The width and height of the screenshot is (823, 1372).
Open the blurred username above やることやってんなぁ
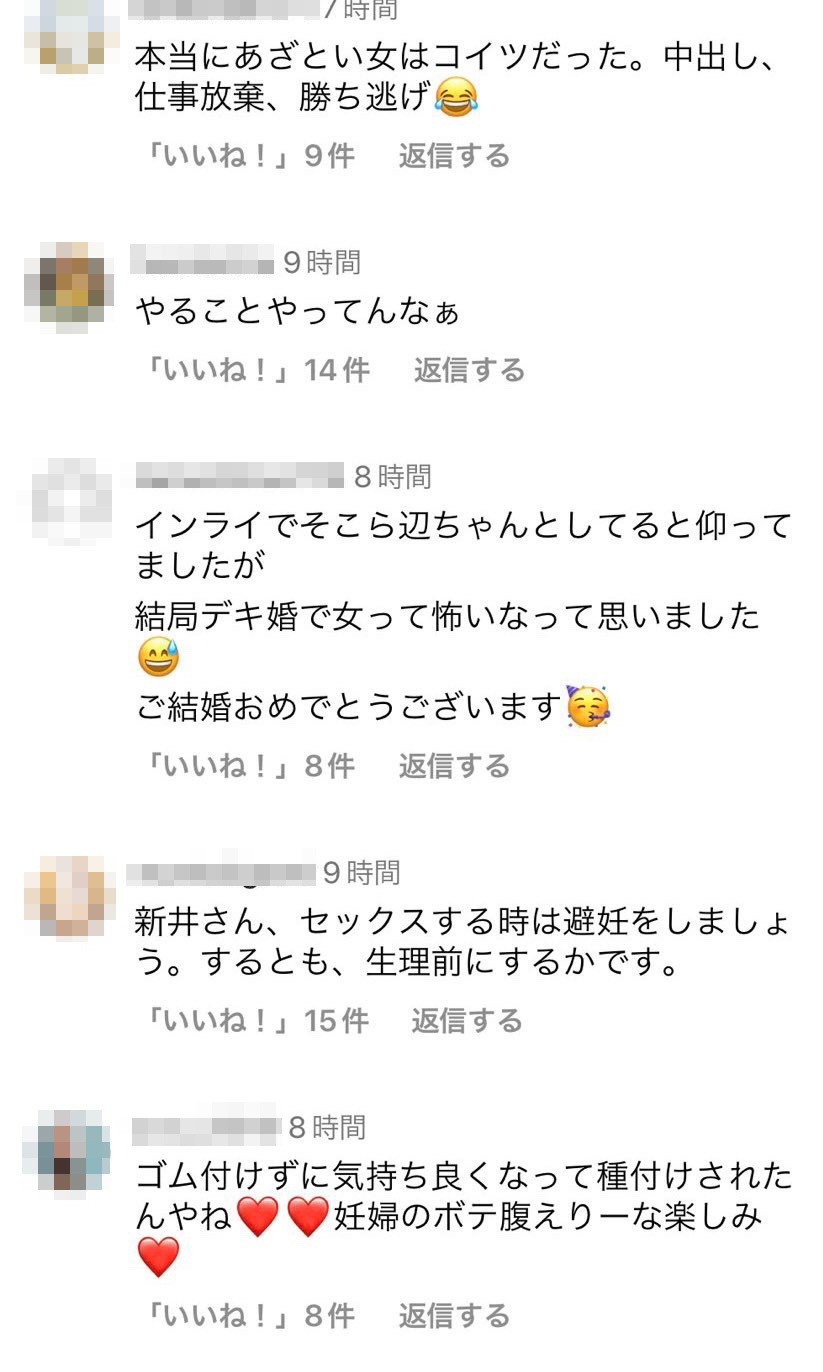pos(203,263)
